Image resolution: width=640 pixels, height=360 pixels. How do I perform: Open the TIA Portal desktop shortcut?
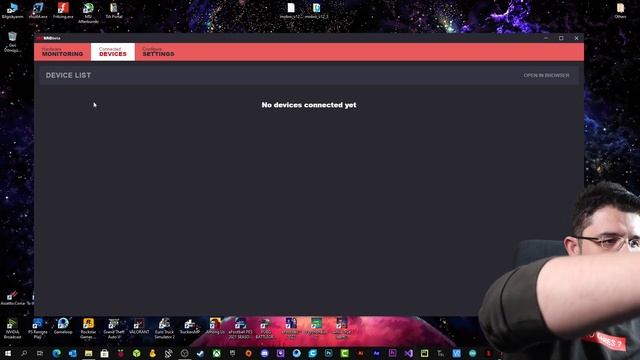click(x=114, y=11)
